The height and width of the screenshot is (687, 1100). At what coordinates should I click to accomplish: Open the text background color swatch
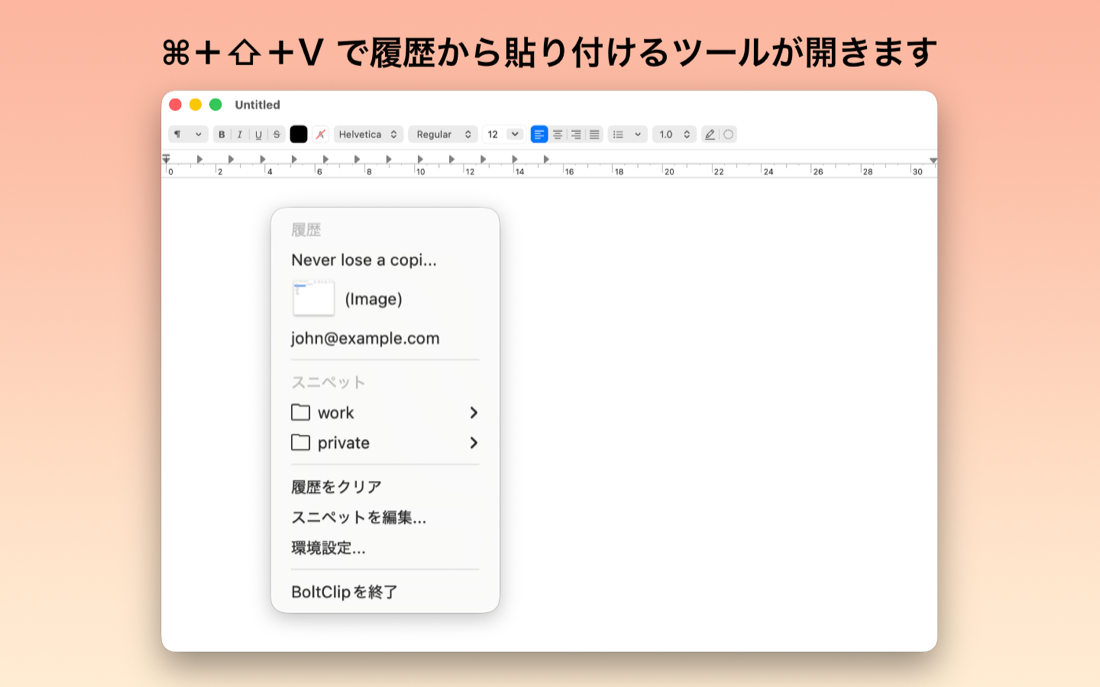320,134
